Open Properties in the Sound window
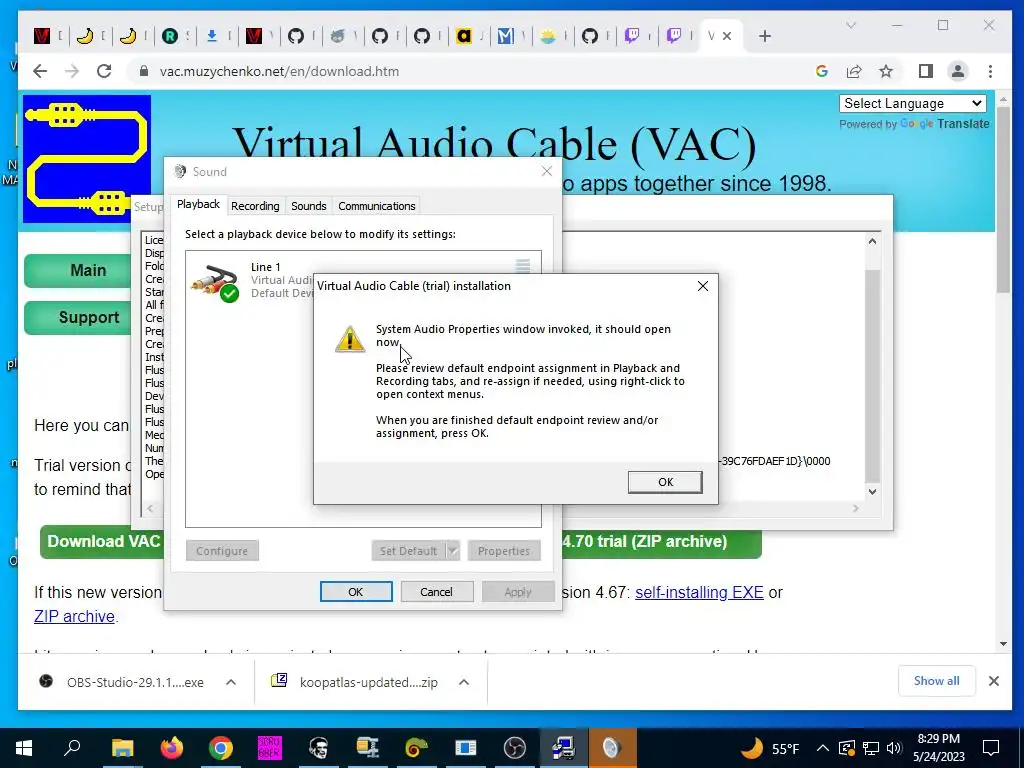 pyautogui.click(x=504, y=551)
